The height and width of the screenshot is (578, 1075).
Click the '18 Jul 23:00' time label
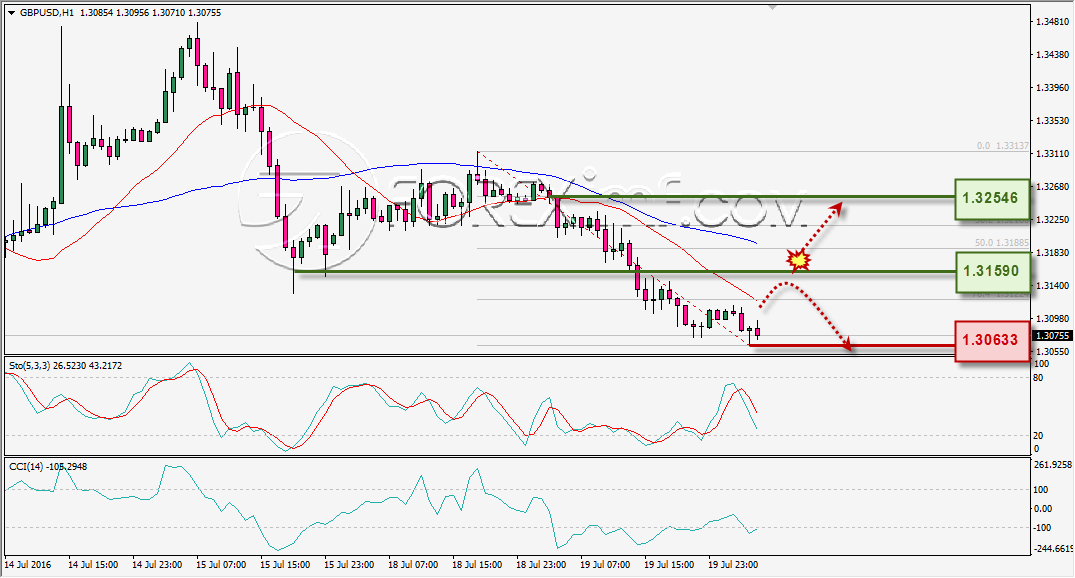pos(541,565)
